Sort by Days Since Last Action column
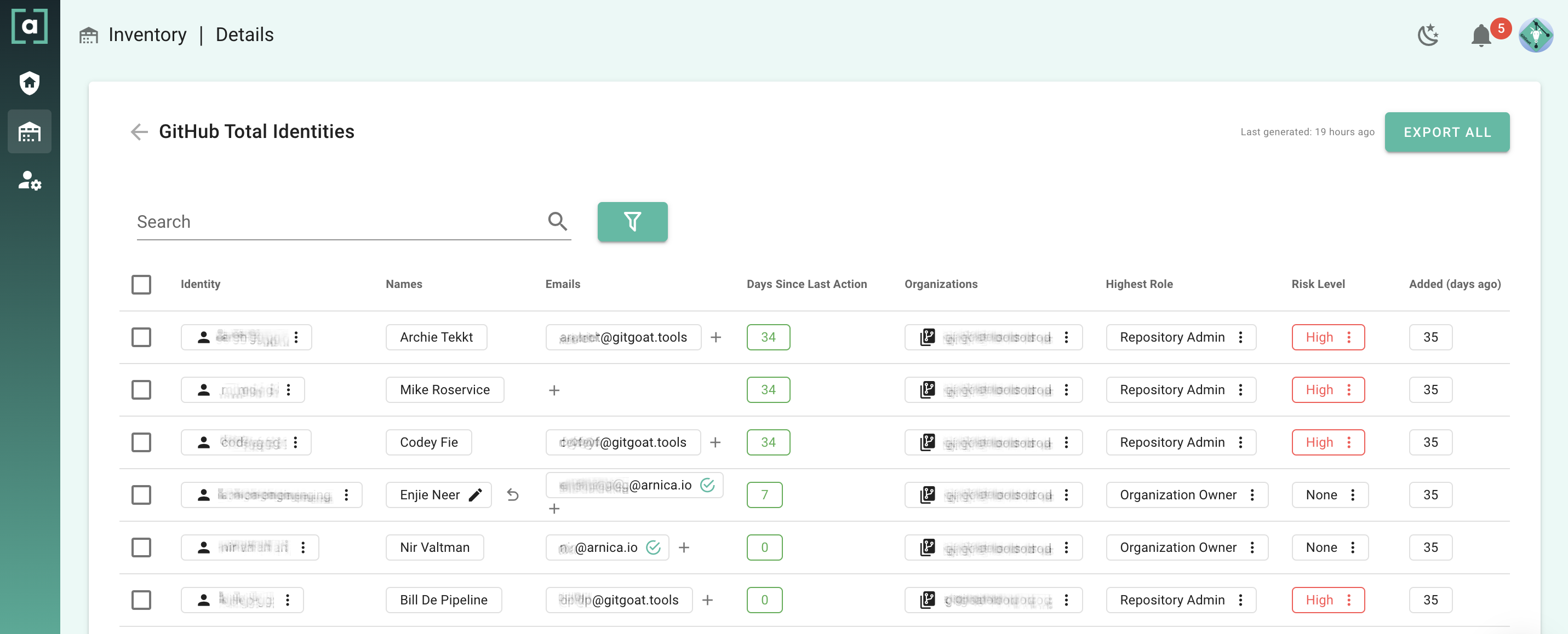 pyautogui.click(x=806, y=284)
